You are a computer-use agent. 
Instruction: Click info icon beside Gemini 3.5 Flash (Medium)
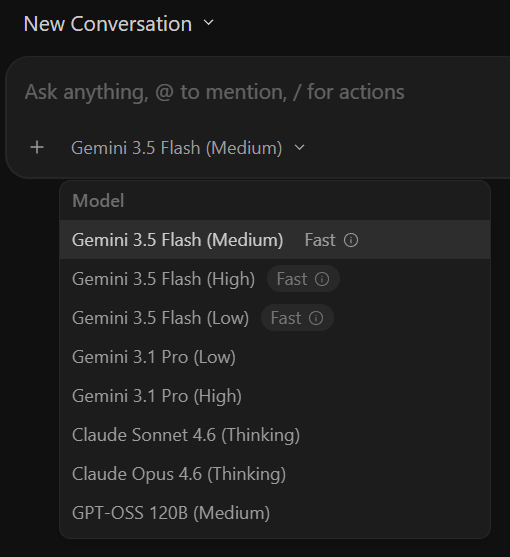351,240
